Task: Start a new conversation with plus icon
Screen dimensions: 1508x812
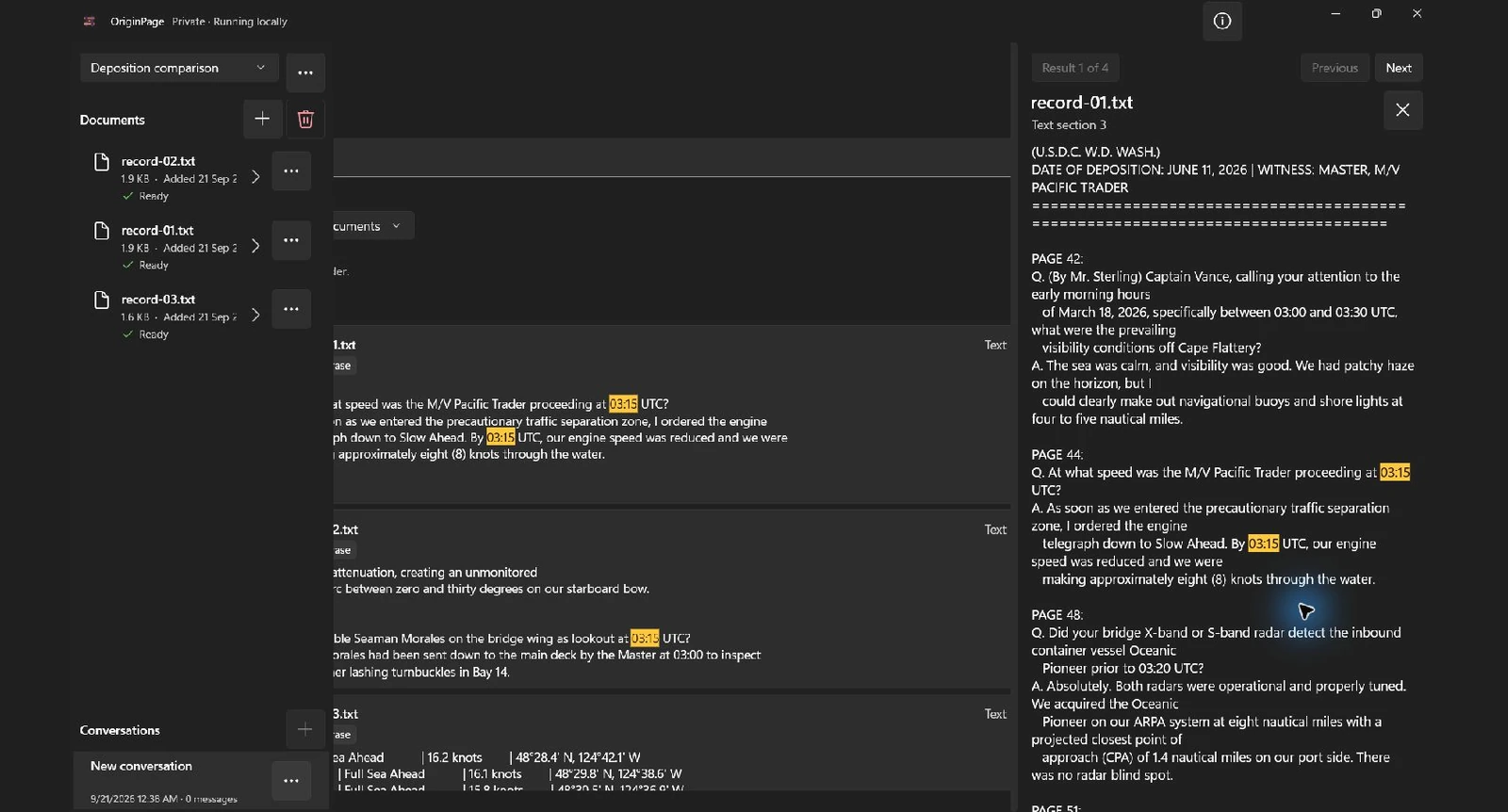Action: pos(304,729)
